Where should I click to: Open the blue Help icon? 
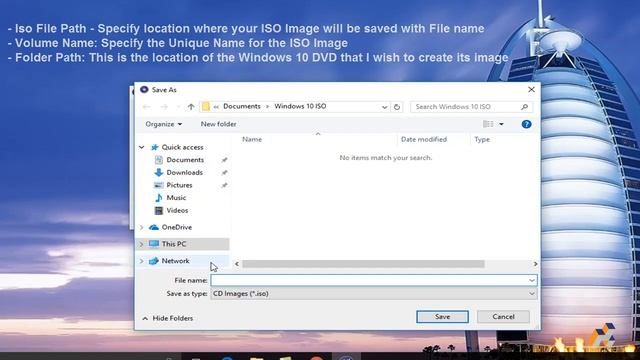[x=527, y=124]
